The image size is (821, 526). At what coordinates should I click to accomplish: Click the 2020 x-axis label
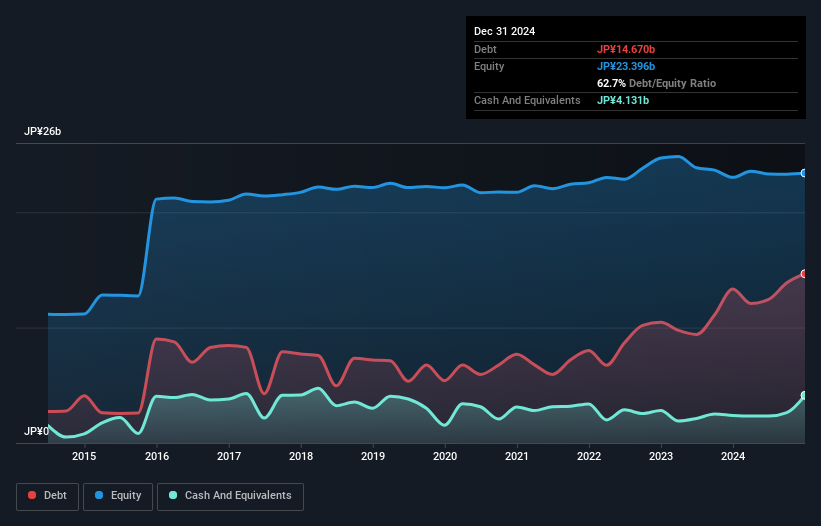click(x=445, y=456)
